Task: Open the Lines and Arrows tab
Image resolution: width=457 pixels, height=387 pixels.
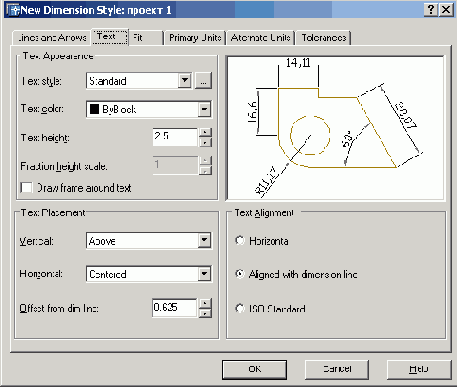Action: pyautogui.click(x=52, y=38)
